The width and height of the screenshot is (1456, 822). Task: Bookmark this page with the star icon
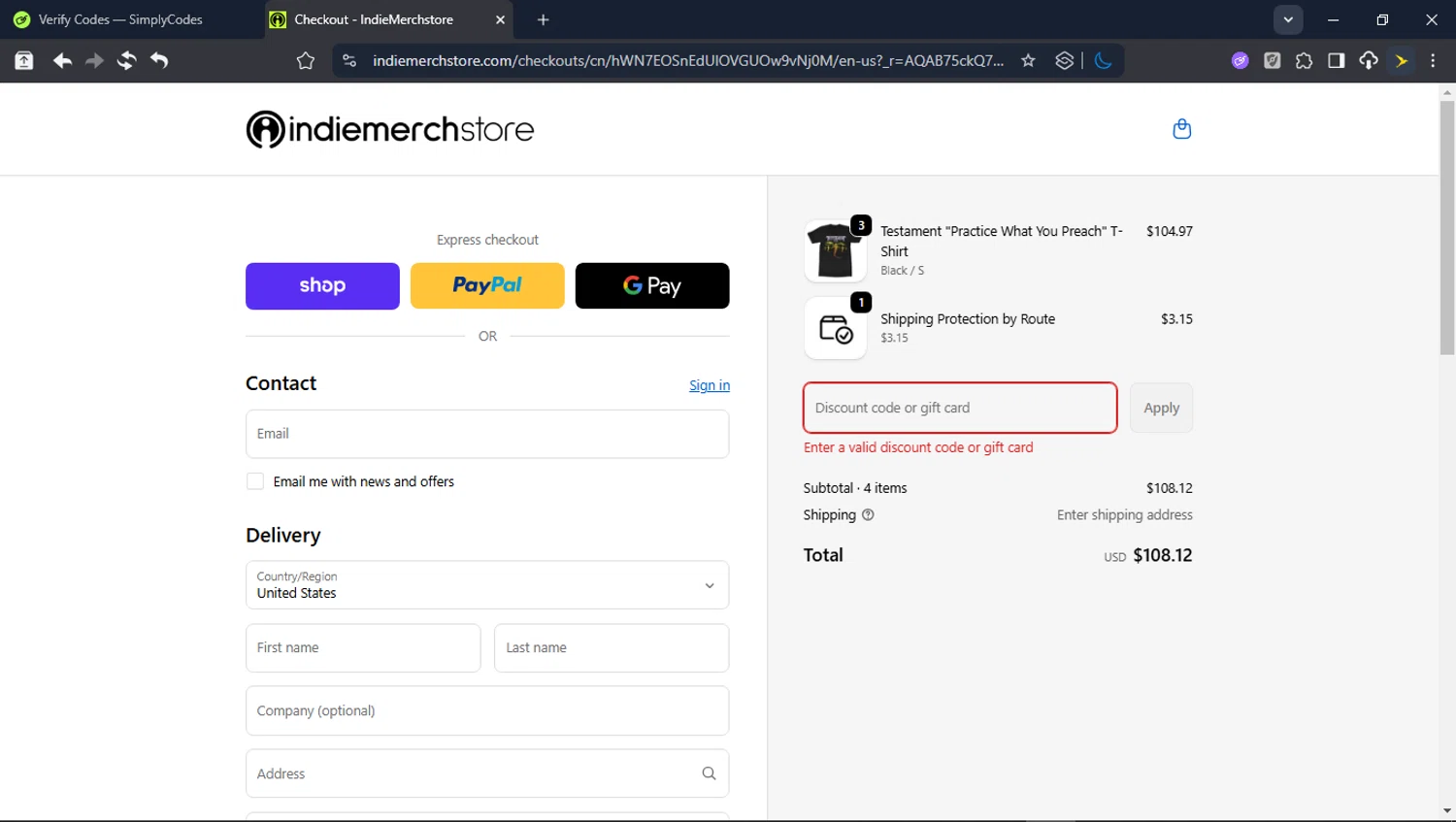click(1028, 60)
